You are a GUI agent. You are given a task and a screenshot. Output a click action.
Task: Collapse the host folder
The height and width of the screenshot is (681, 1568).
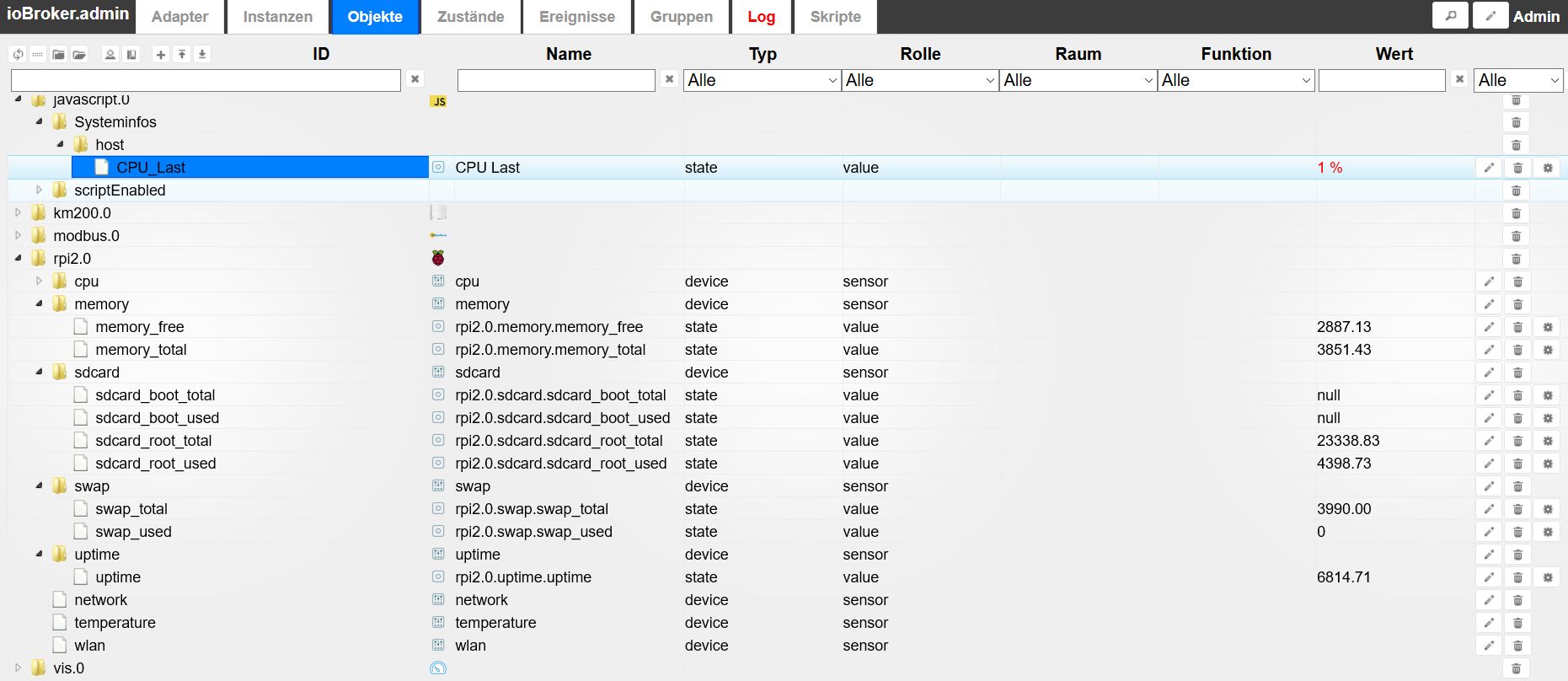60,144
